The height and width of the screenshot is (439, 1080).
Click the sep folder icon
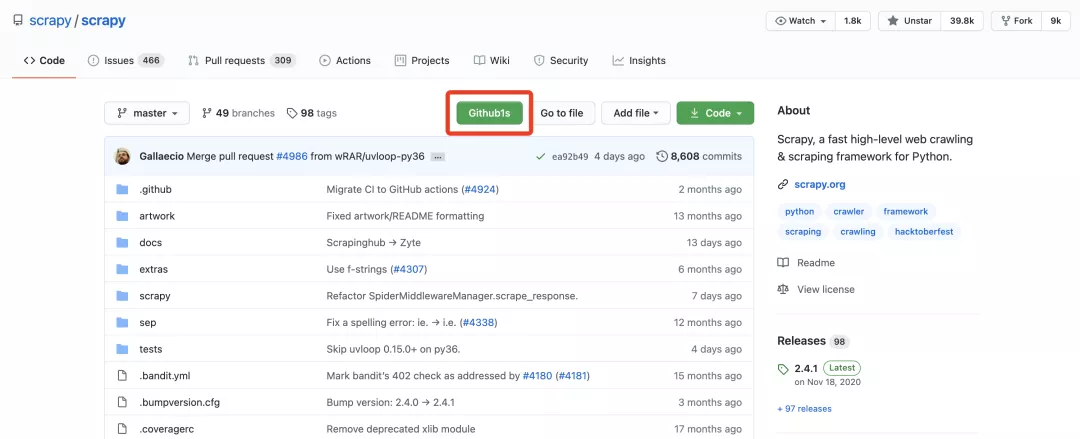click(x=123, y=323)
